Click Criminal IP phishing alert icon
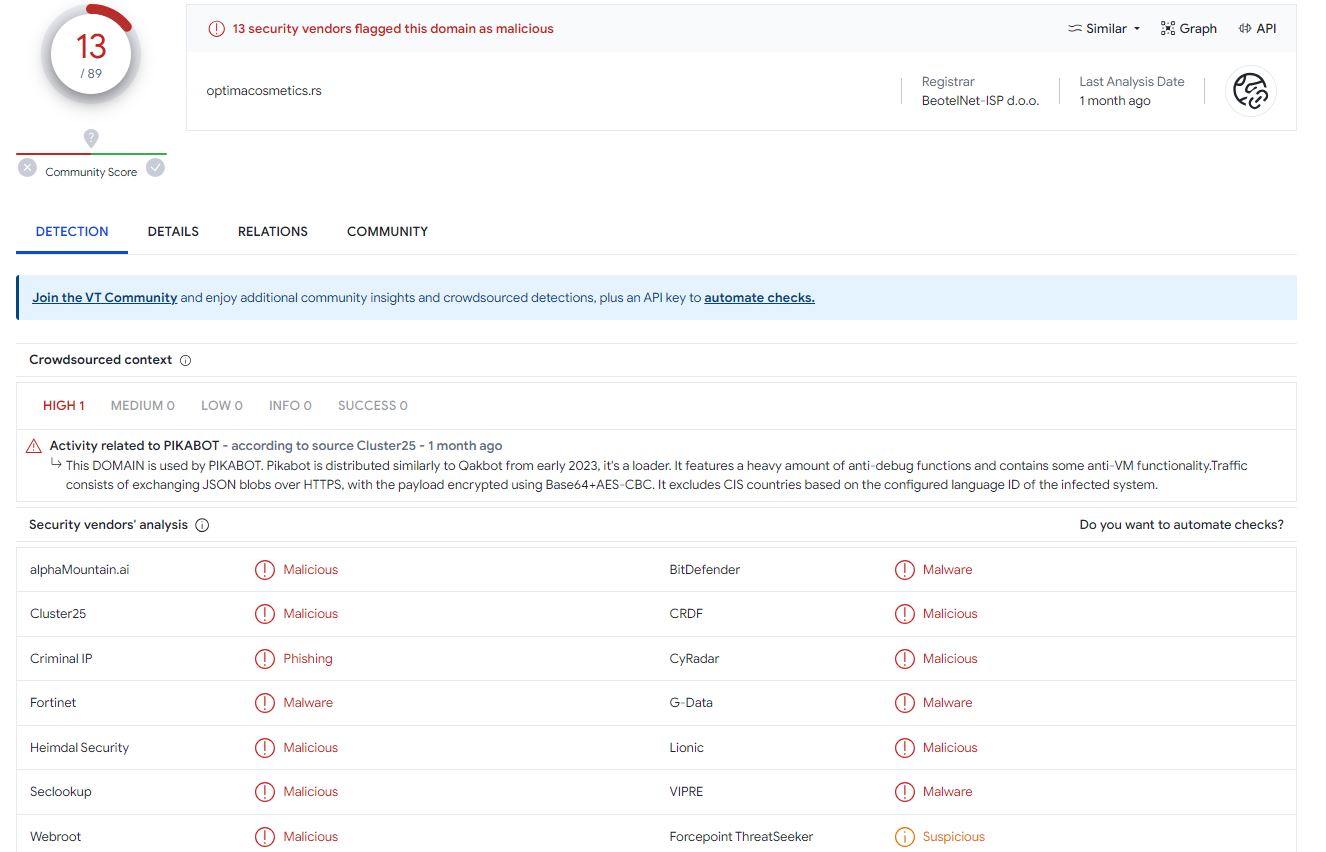1326x852 pixels. click(x=264, y=659)
